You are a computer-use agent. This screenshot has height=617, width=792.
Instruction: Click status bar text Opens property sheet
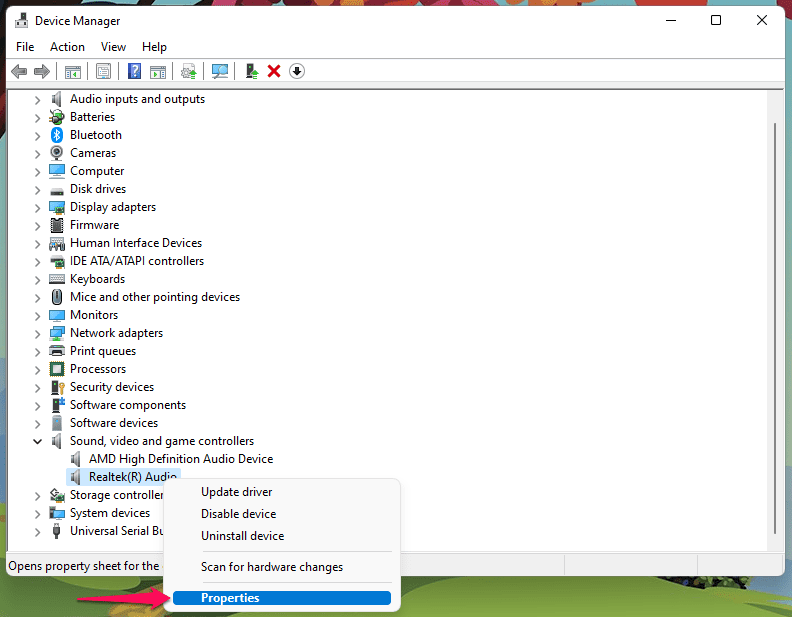click(83, 566)
